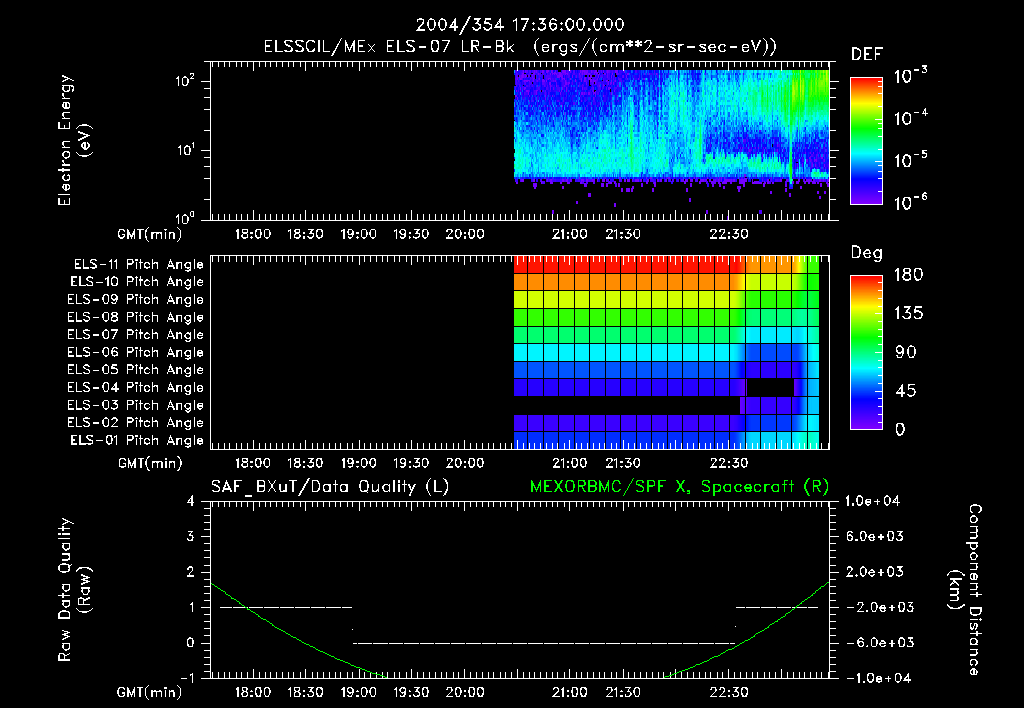Image resolution: width=1024 pixels, height=708 pixels.
Task: Click the 45 value on Deg scale
Action: [x=906, y=391]
